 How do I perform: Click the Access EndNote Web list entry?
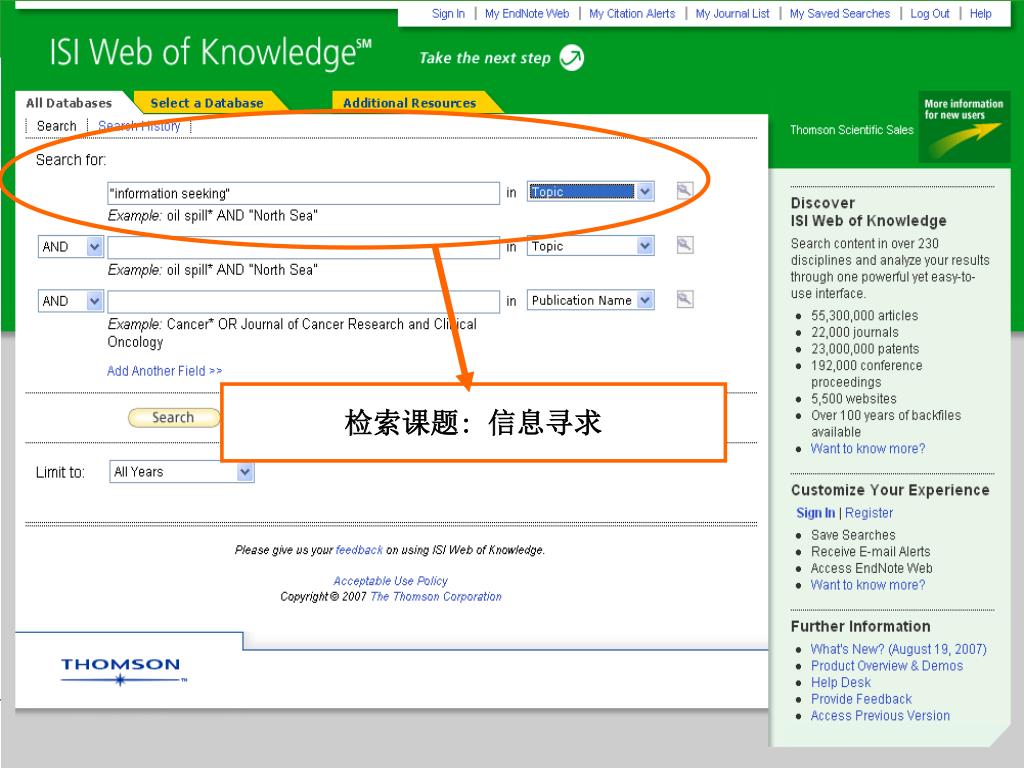click(871, 568)
